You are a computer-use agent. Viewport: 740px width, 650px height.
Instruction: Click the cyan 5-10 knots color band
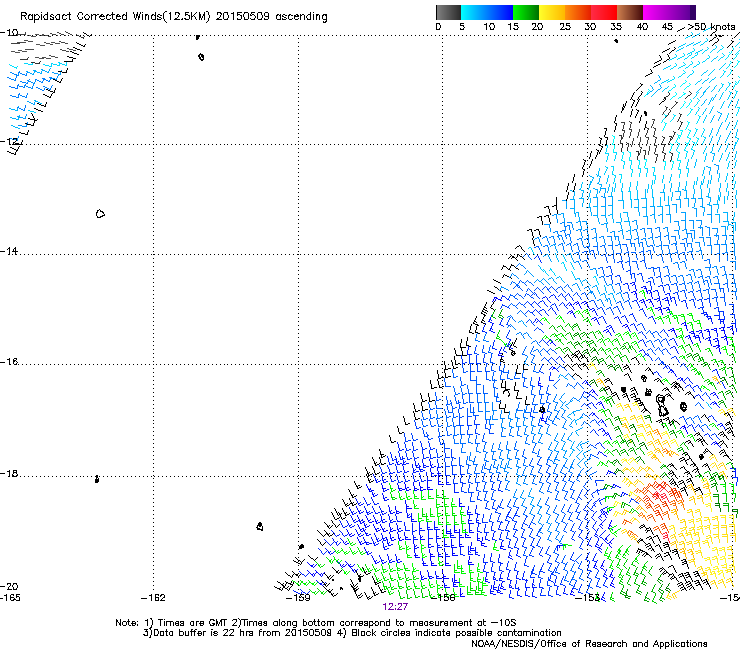click(x=474, y=12)
